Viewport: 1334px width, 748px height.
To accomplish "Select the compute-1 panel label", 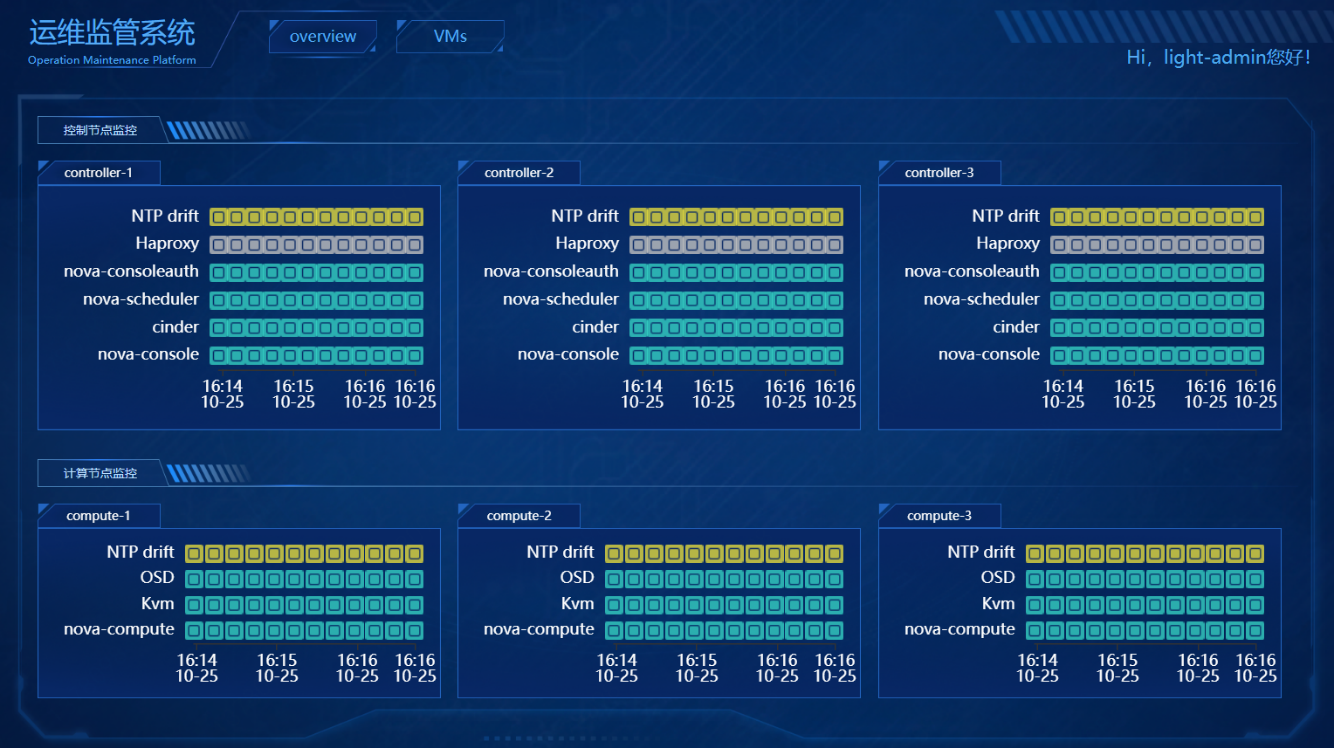I will 98,516.
